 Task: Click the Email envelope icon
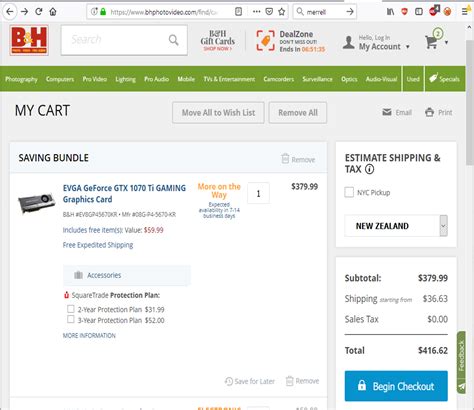pyautogui.click(x=387, y=112)
